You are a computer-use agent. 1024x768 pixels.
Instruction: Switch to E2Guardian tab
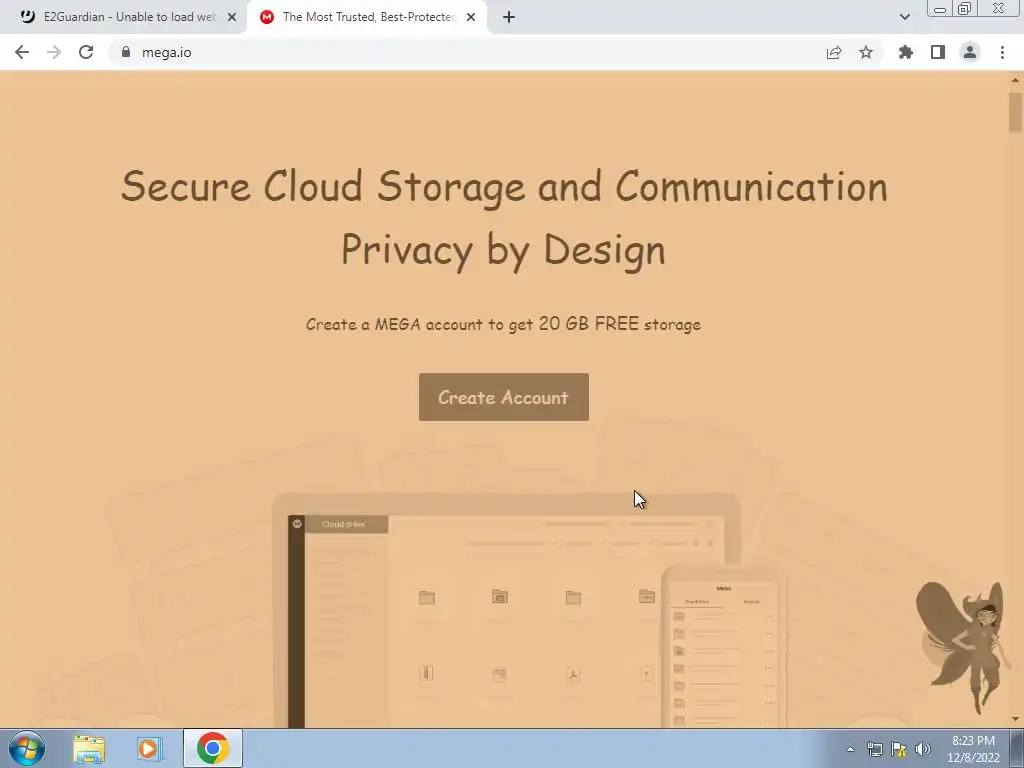(124, 17)
